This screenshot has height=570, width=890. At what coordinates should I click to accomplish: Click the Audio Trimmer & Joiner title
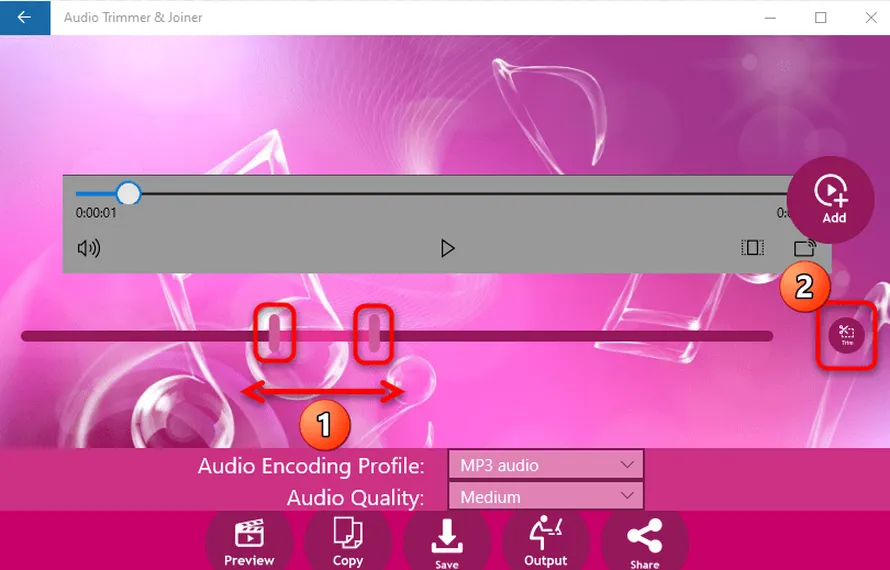[133, 18]
